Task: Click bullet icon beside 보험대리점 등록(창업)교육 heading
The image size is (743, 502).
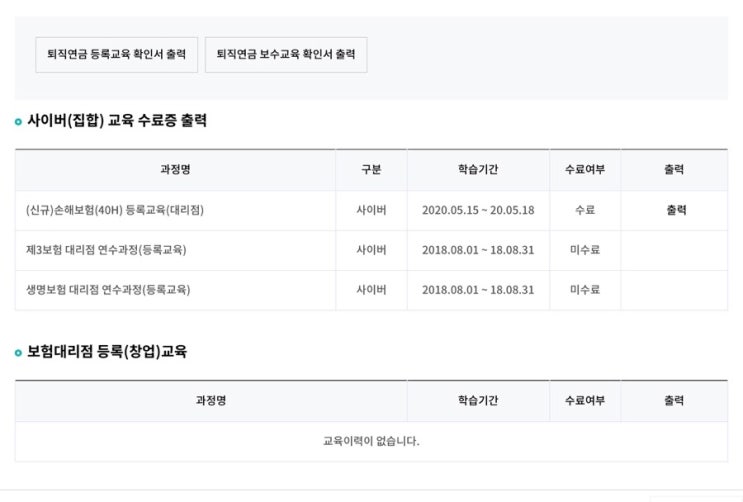Action: coord(18,353)
